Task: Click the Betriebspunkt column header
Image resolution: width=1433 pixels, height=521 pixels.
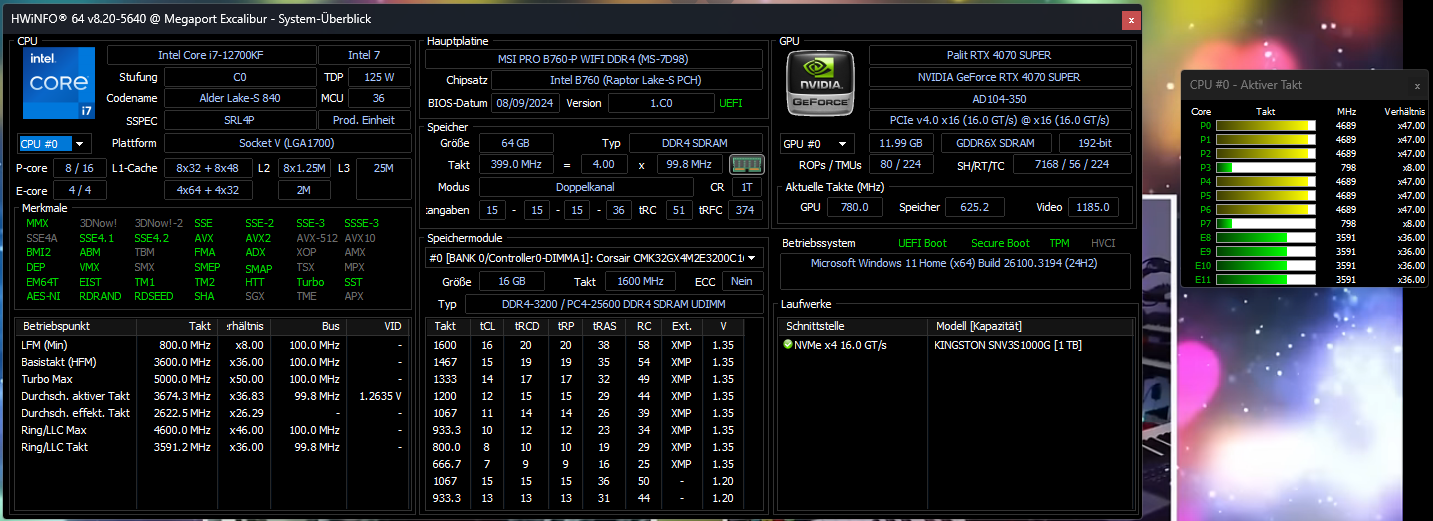Action: coord(76,326)
